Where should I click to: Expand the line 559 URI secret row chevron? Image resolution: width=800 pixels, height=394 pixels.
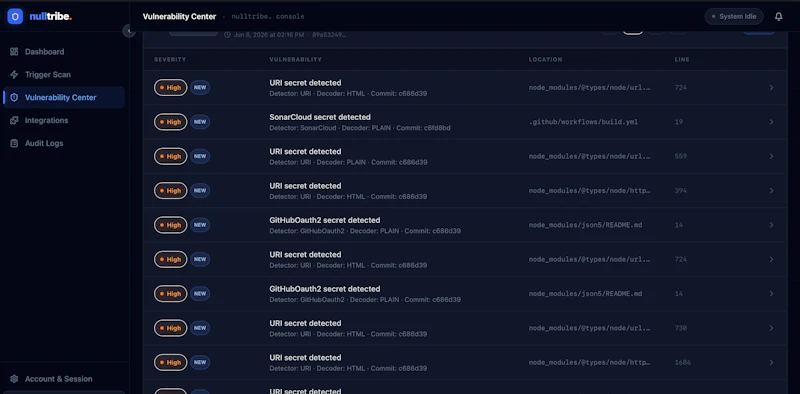[x=771, y=156]
